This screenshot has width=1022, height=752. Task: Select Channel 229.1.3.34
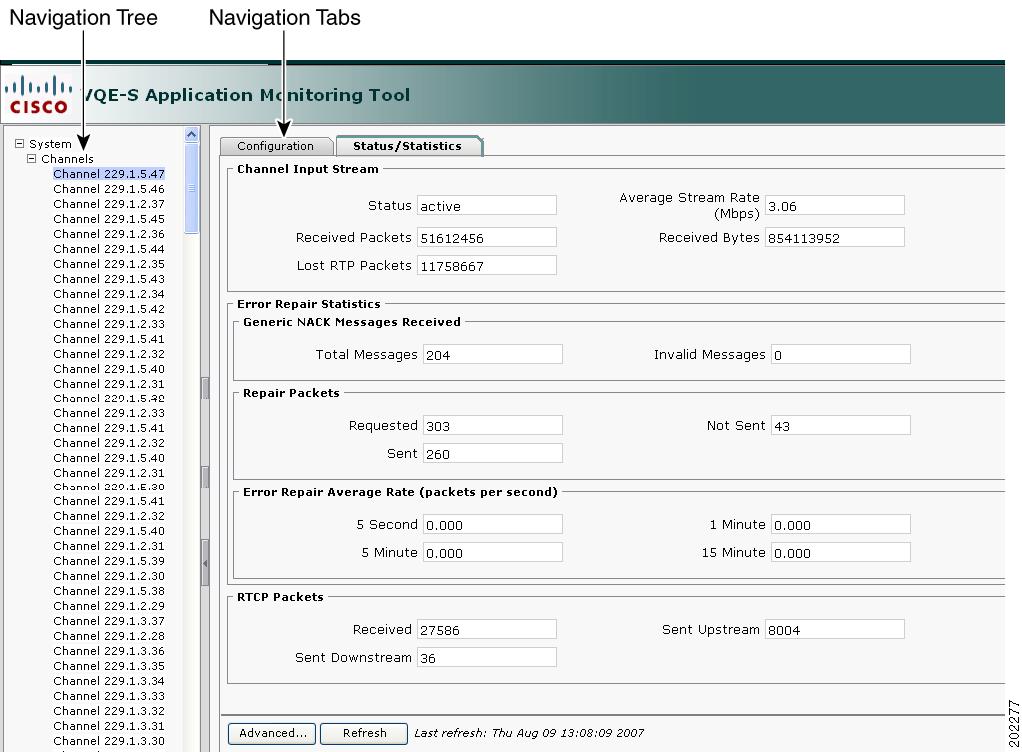(109, 681)
